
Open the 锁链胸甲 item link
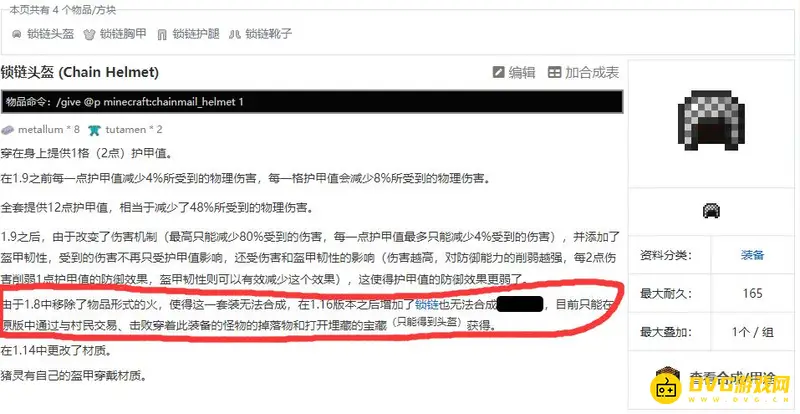[123, 35]
